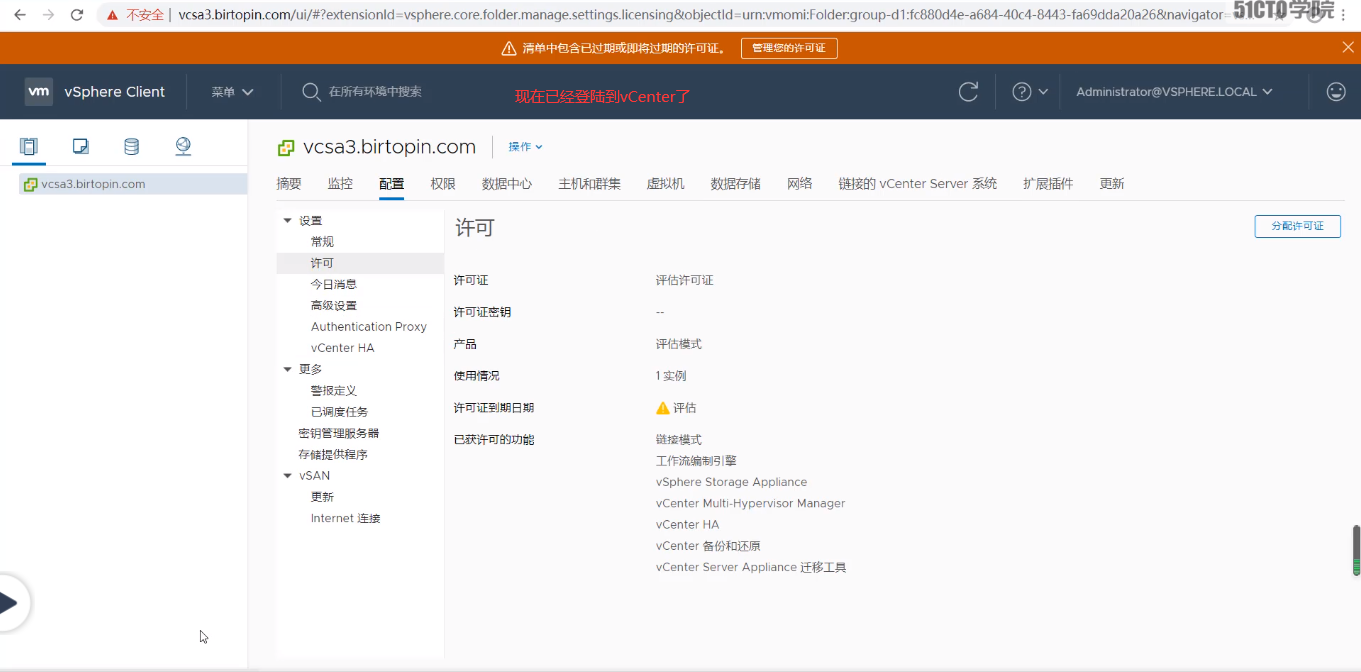
Task: Collapse the vSAN tree section
Action: [288, 476]
